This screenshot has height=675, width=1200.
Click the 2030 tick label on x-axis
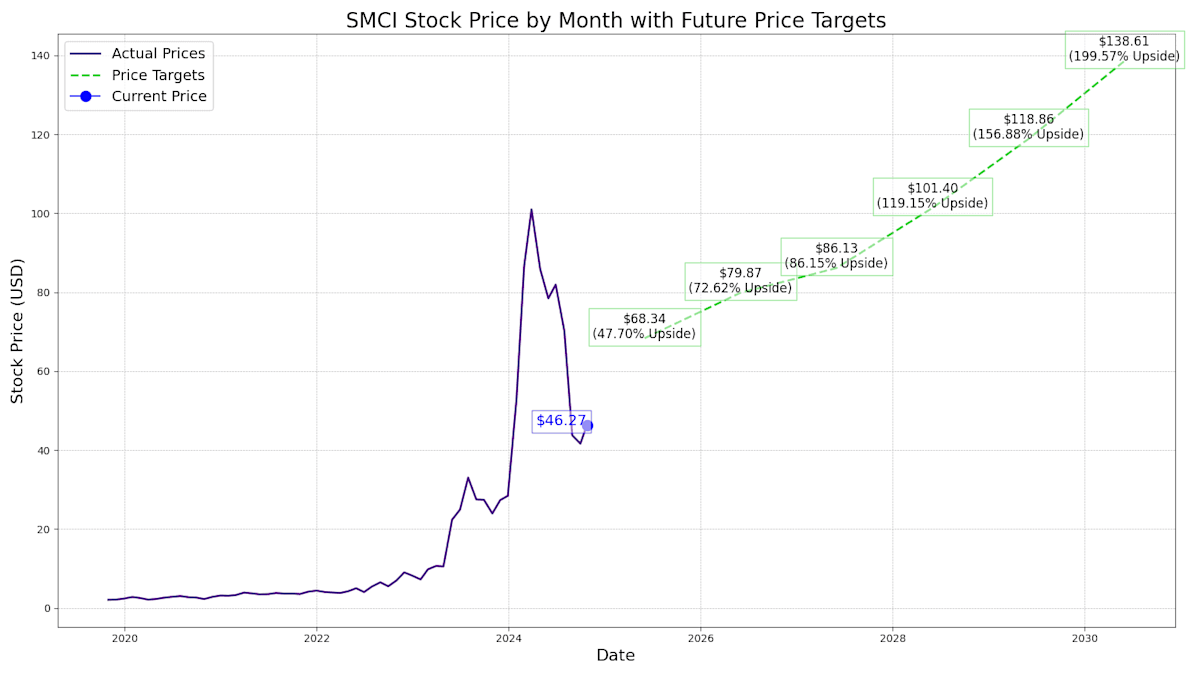click(x=1084, y=638)
